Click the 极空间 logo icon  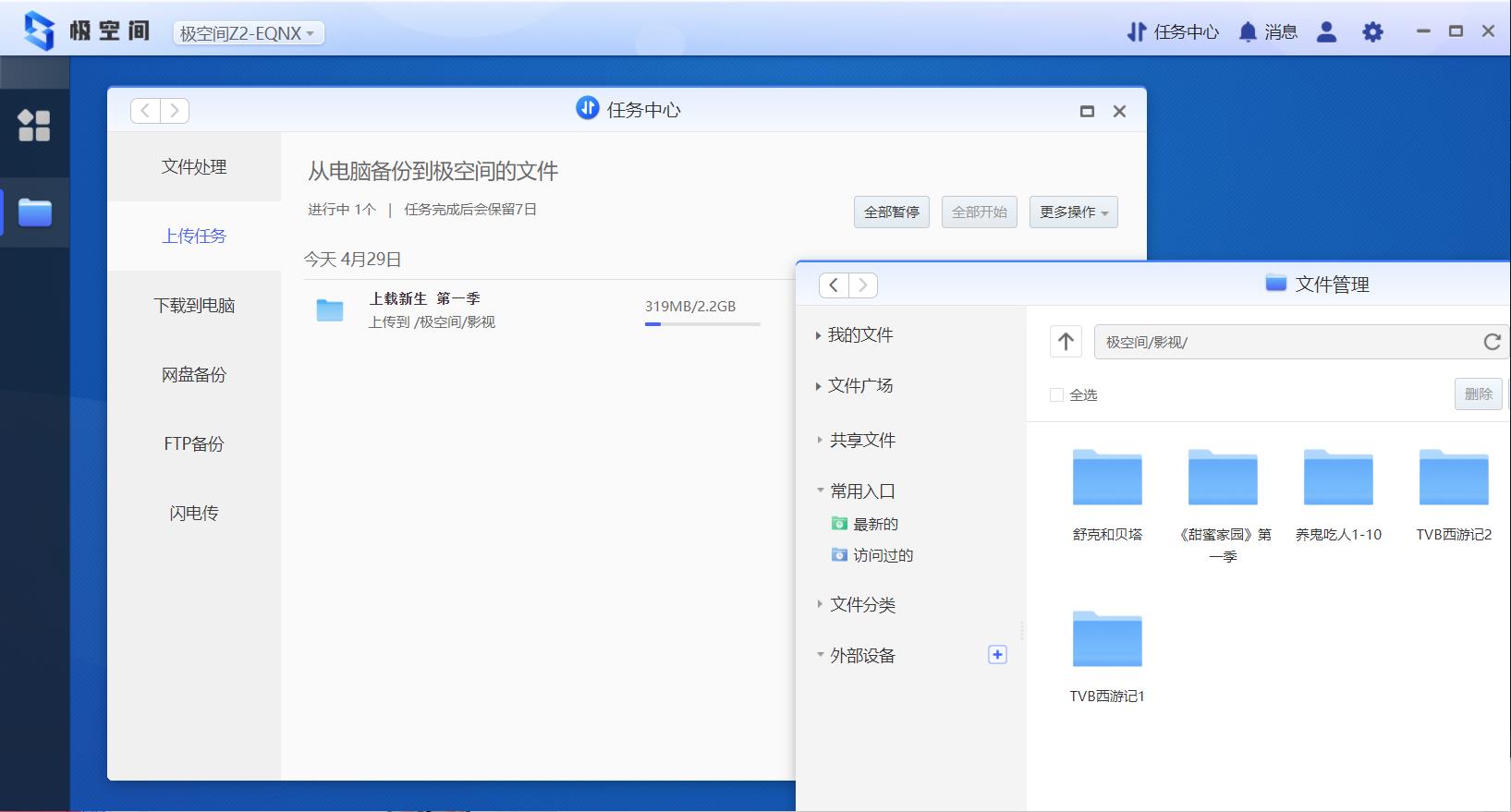(39, 30)
